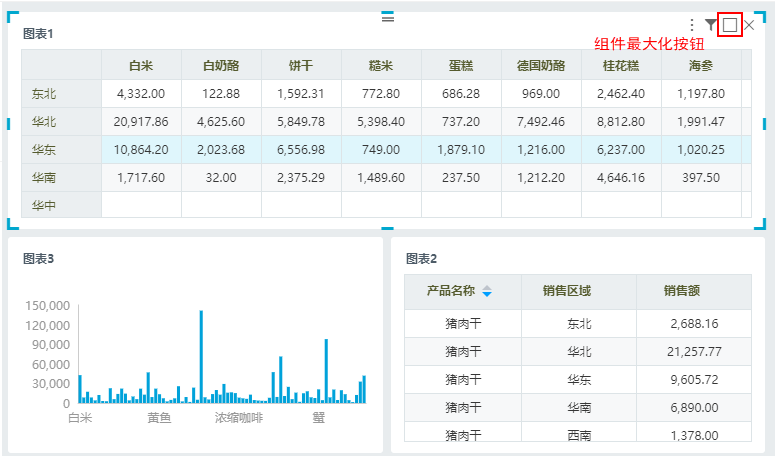Click the cell value 749.00
The height and width of the screenshot is (456, 775).
tap(381, 150)
